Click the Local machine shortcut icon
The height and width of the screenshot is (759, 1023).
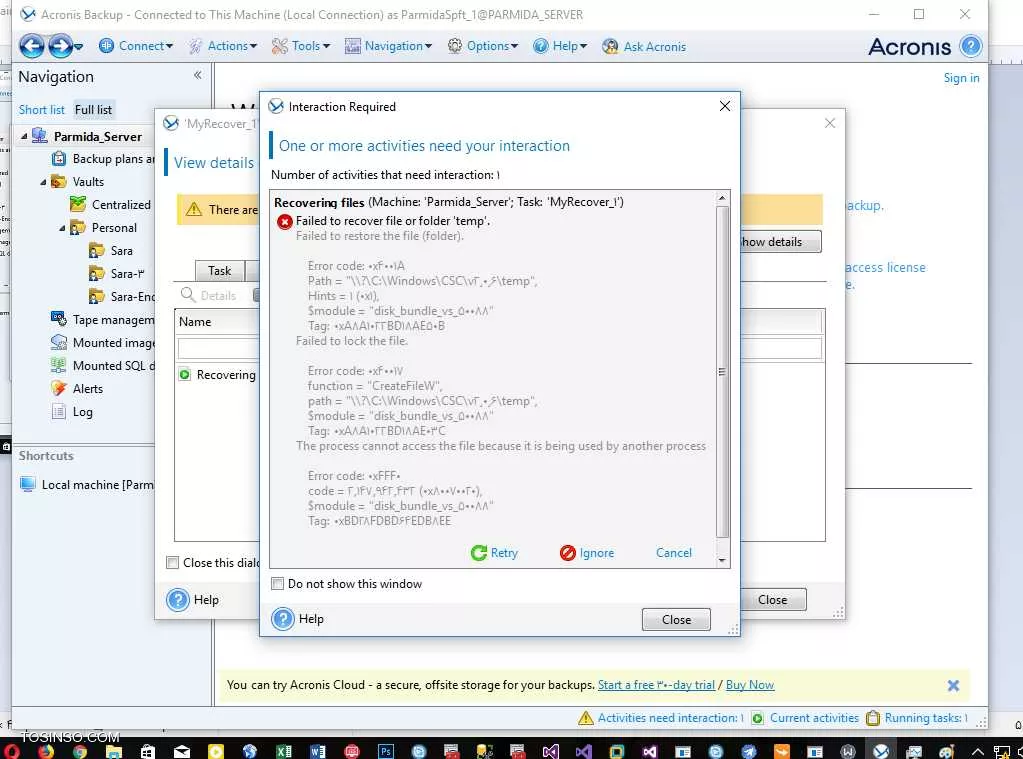(27, 484)
